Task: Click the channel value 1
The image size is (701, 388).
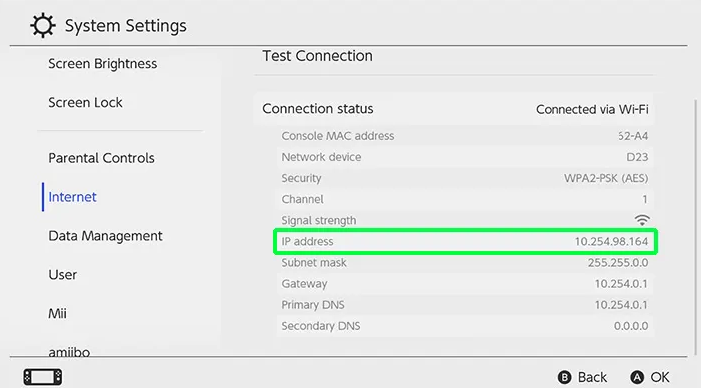Action: (x=645, y=199)
